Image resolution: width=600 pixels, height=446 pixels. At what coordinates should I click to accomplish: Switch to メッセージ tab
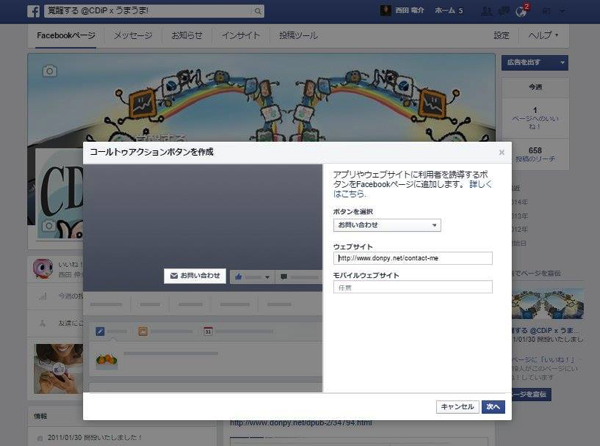click(133, 36)
